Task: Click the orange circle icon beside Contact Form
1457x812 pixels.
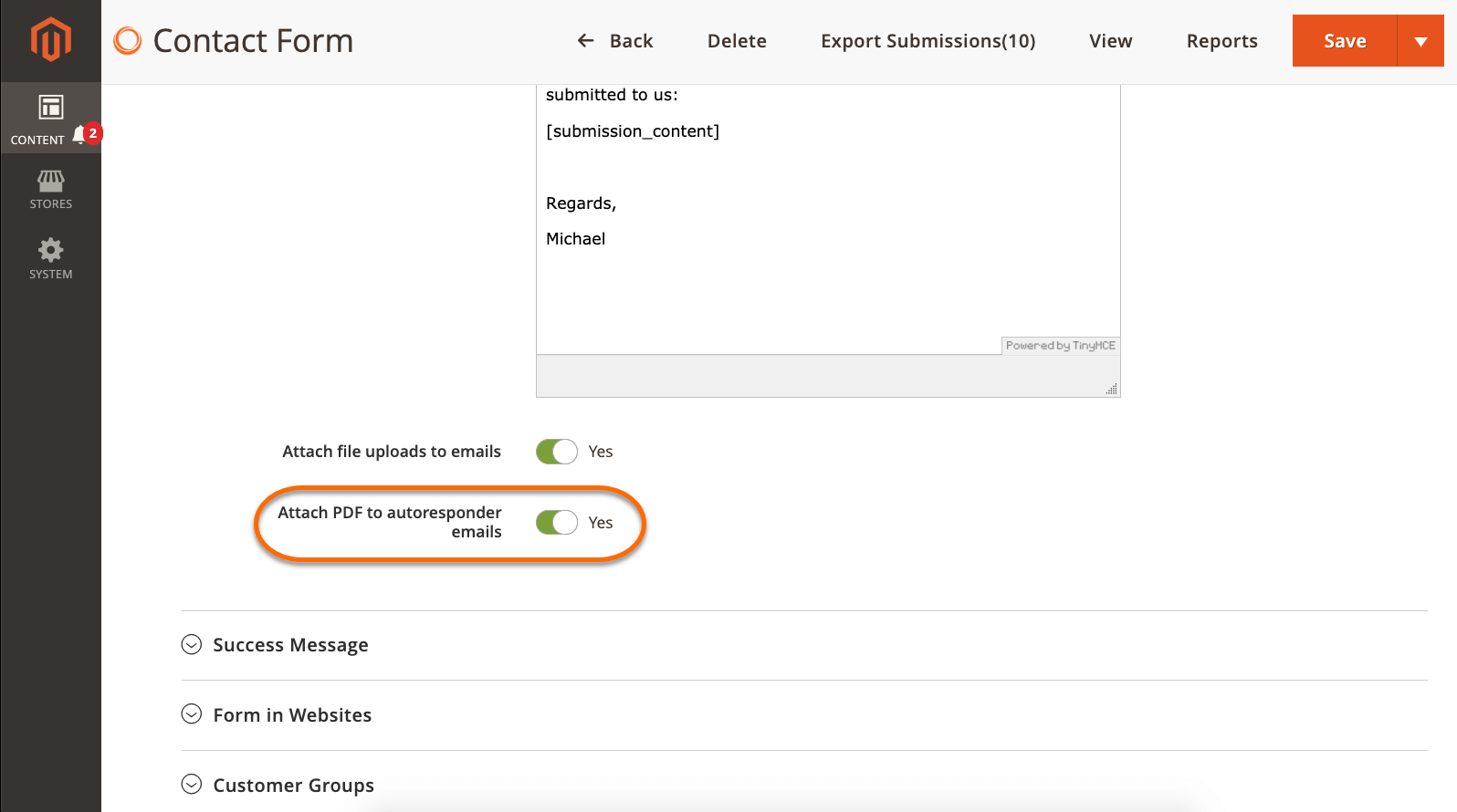Action: click(128, 41)
